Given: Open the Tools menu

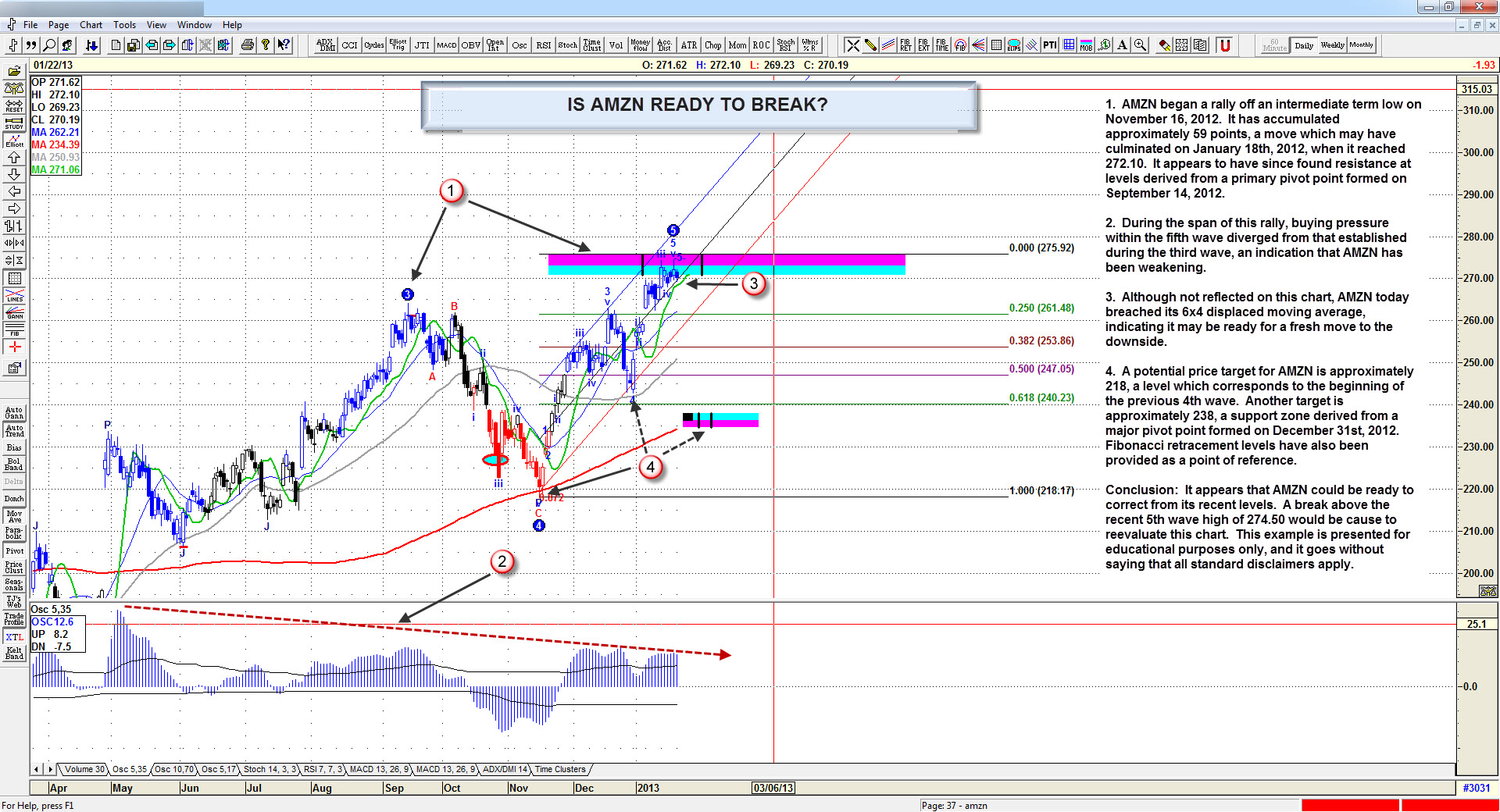Looking at the screenshot, I should pyautogui.click(x=124, y=25).
